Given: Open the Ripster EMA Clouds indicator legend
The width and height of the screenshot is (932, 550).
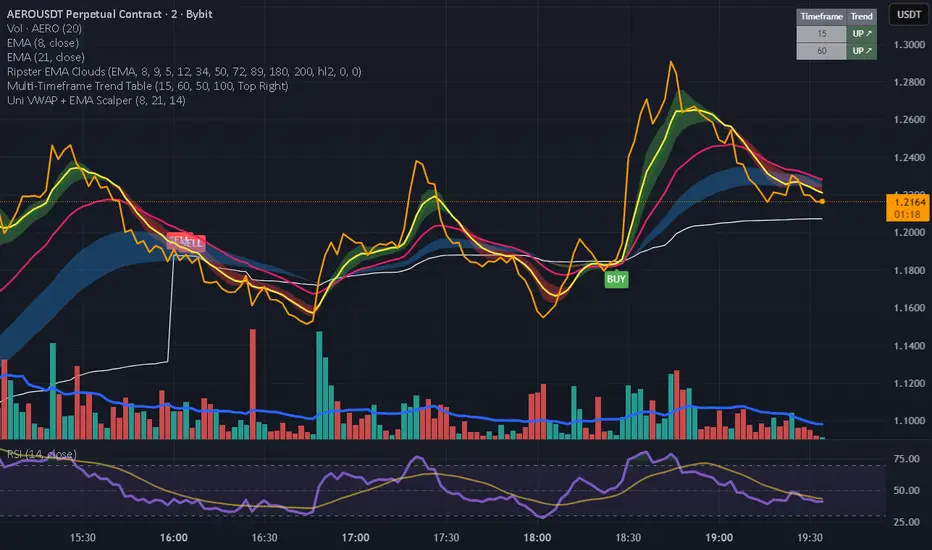Looking at the screenshot, I should tap(184, 71).
